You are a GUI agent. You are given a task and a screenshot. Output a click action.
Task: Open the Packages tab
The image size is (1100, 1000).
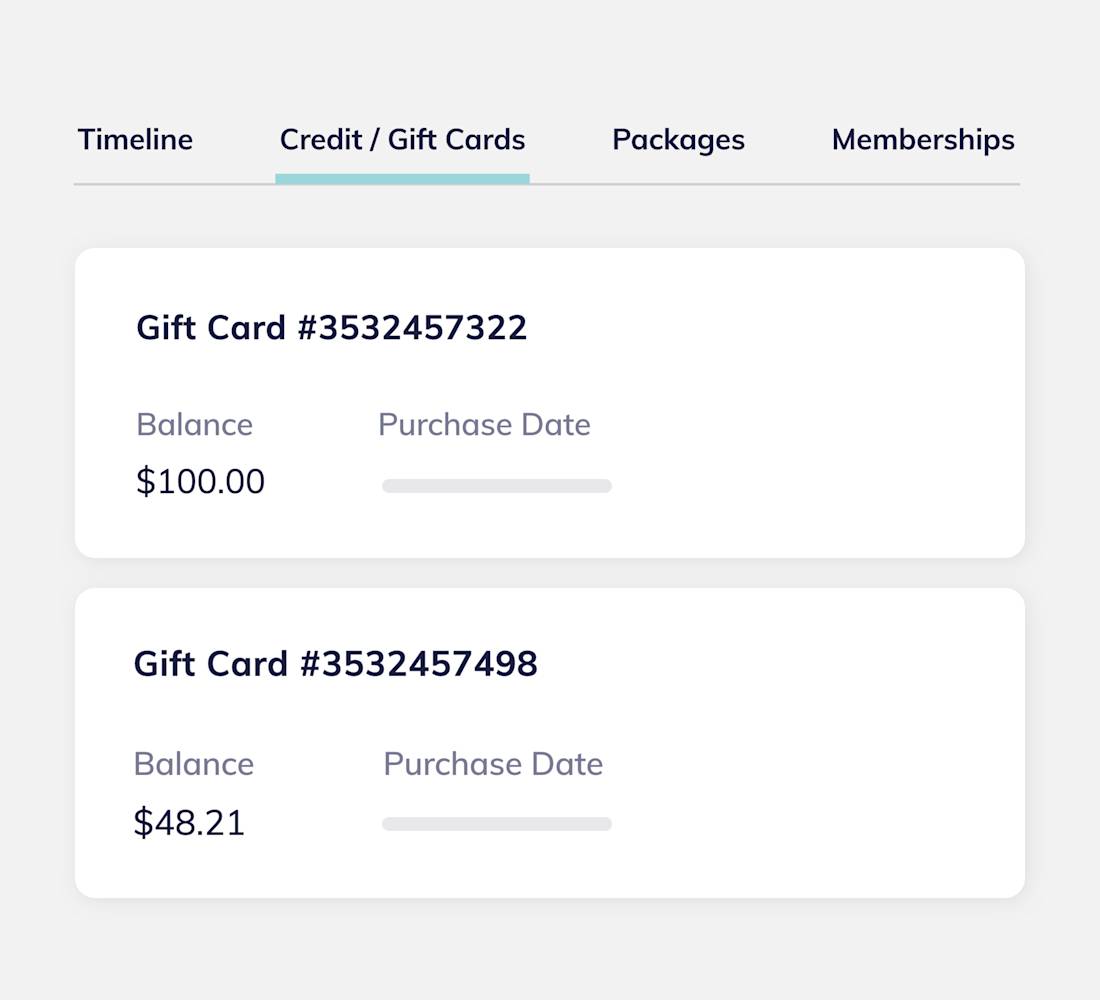tap(678, 140)
